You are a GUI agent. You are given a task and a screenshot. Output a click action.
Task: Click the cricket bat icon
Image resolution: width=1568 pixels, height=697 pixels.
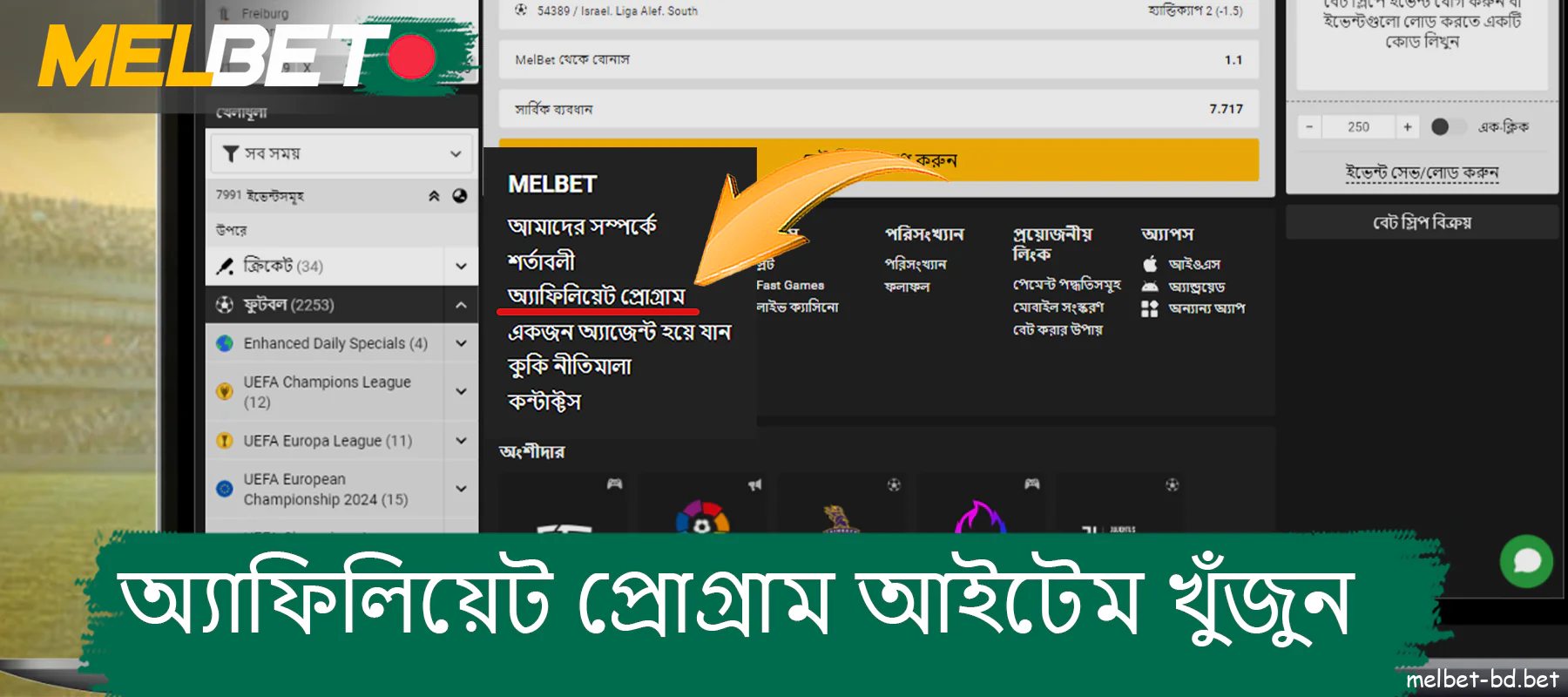225,266
